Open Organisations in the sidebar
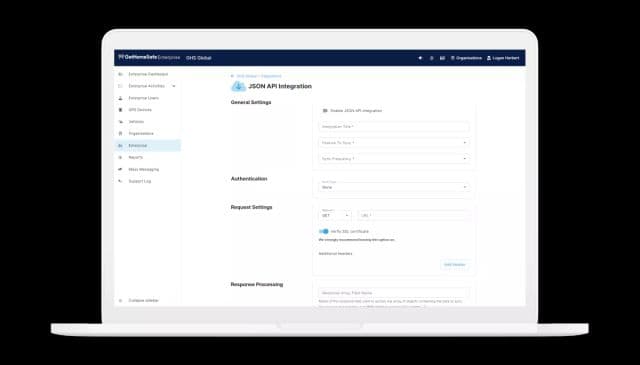This screenshot has width=640, height=365. click(141, 134)
